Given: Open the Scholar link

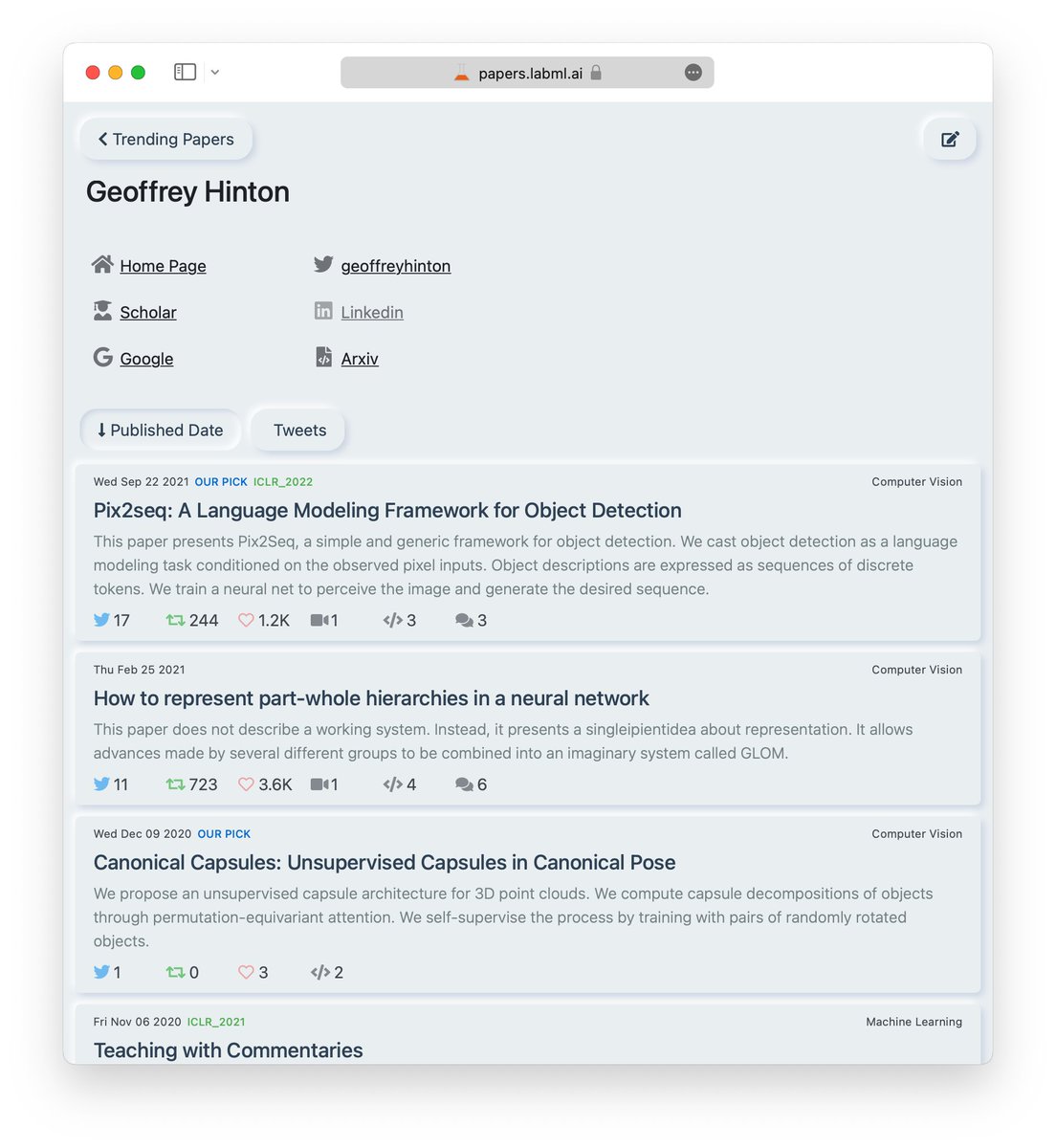Looking at the screenshot, I should (148, 312).
